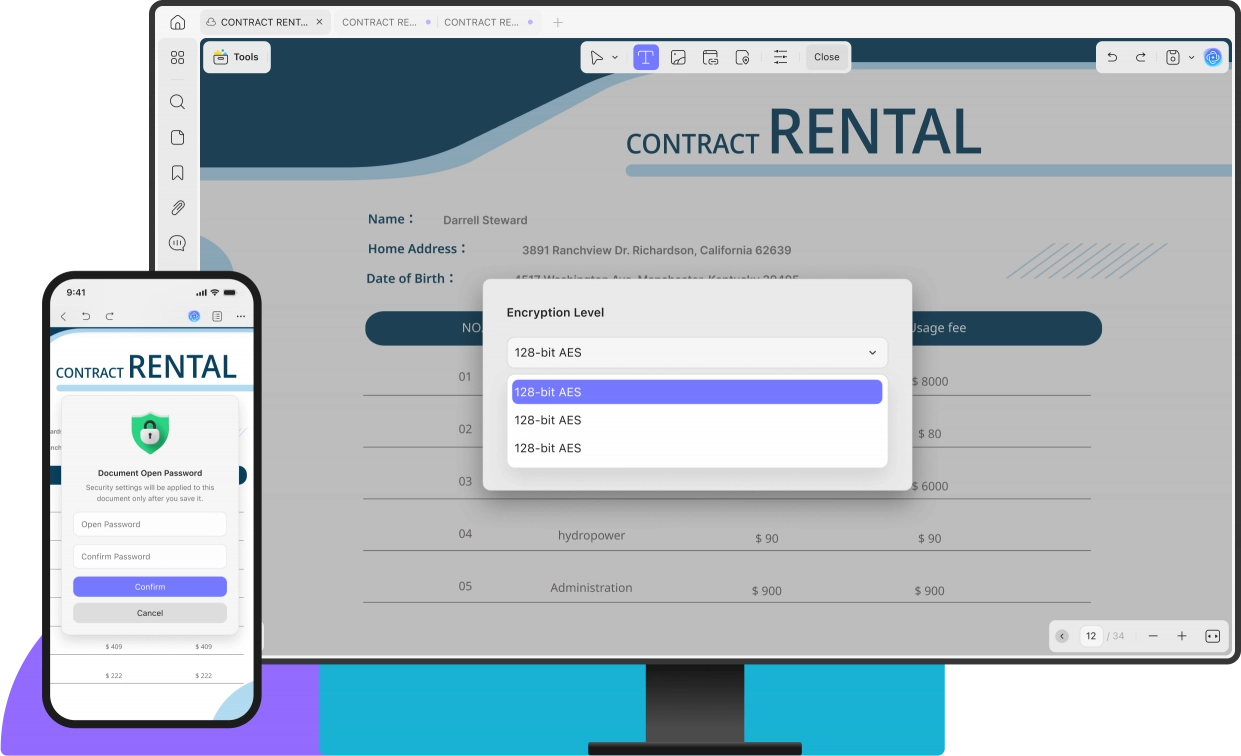Open the search panel from the sidebar

pos(177,102)
